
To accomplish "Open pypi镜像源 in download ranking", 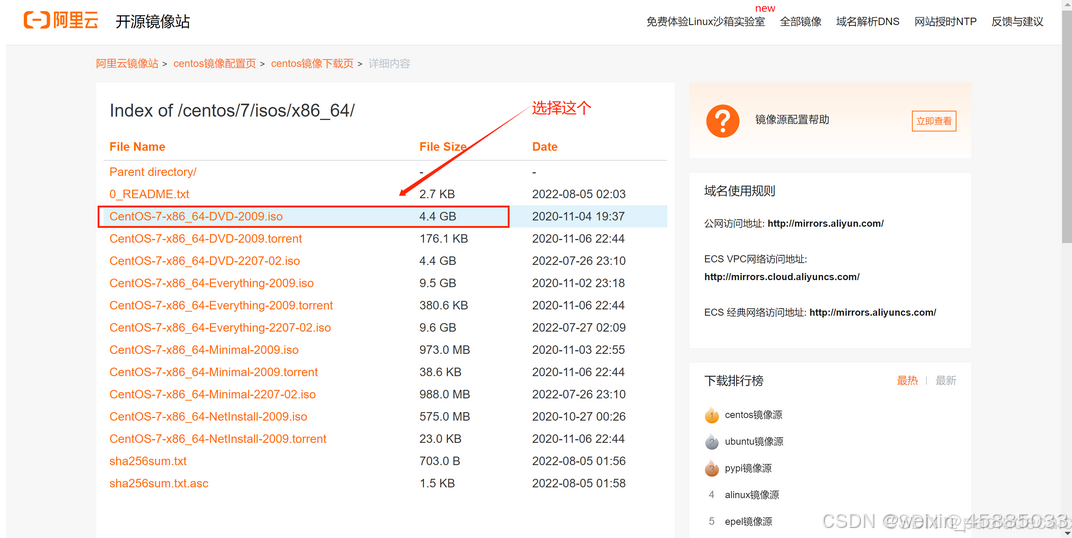I will [x=748, y=468].
